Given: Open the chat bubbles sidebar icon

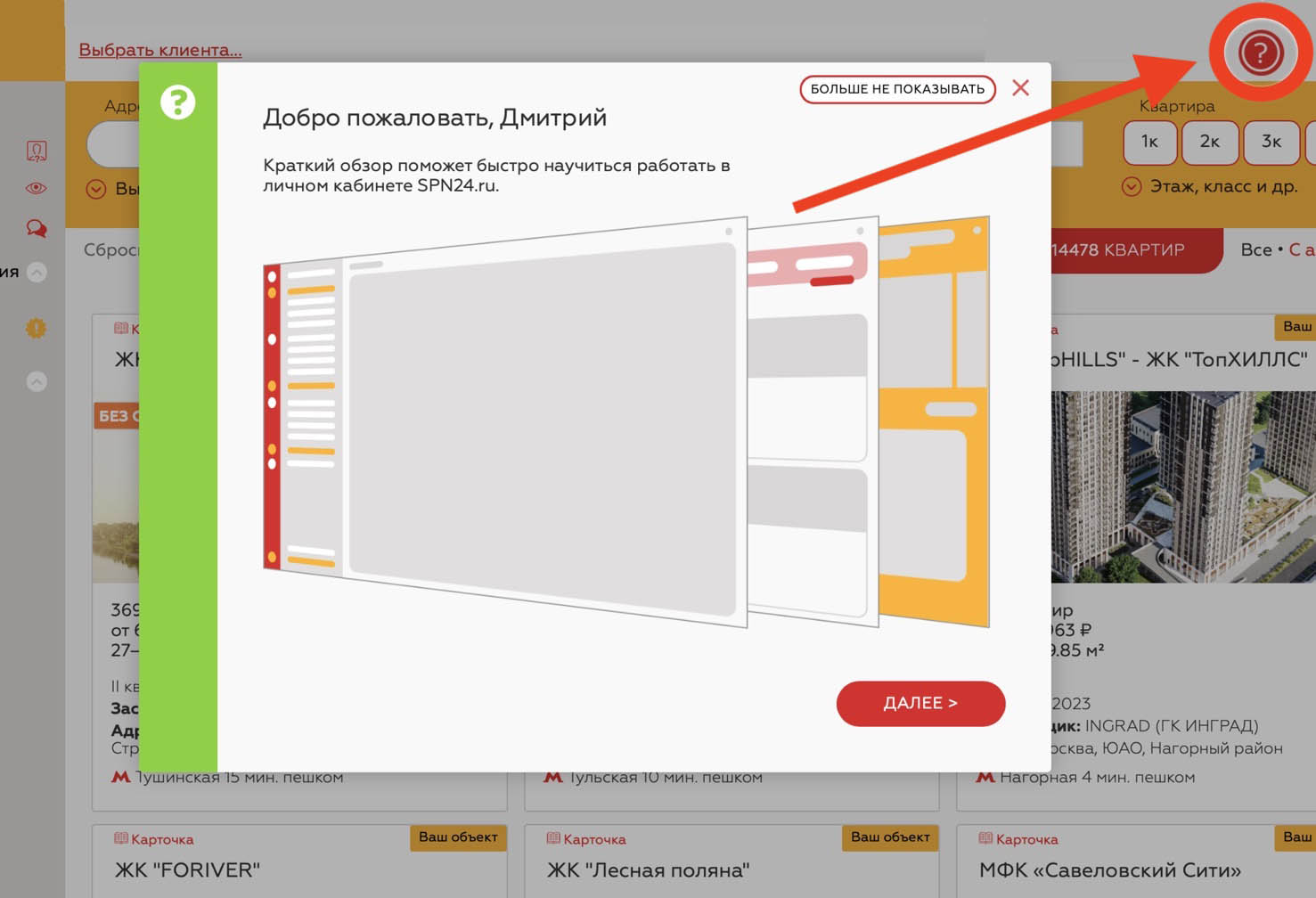Looking at the screenshot, I should pyautogui.click(x=37, y=228).
